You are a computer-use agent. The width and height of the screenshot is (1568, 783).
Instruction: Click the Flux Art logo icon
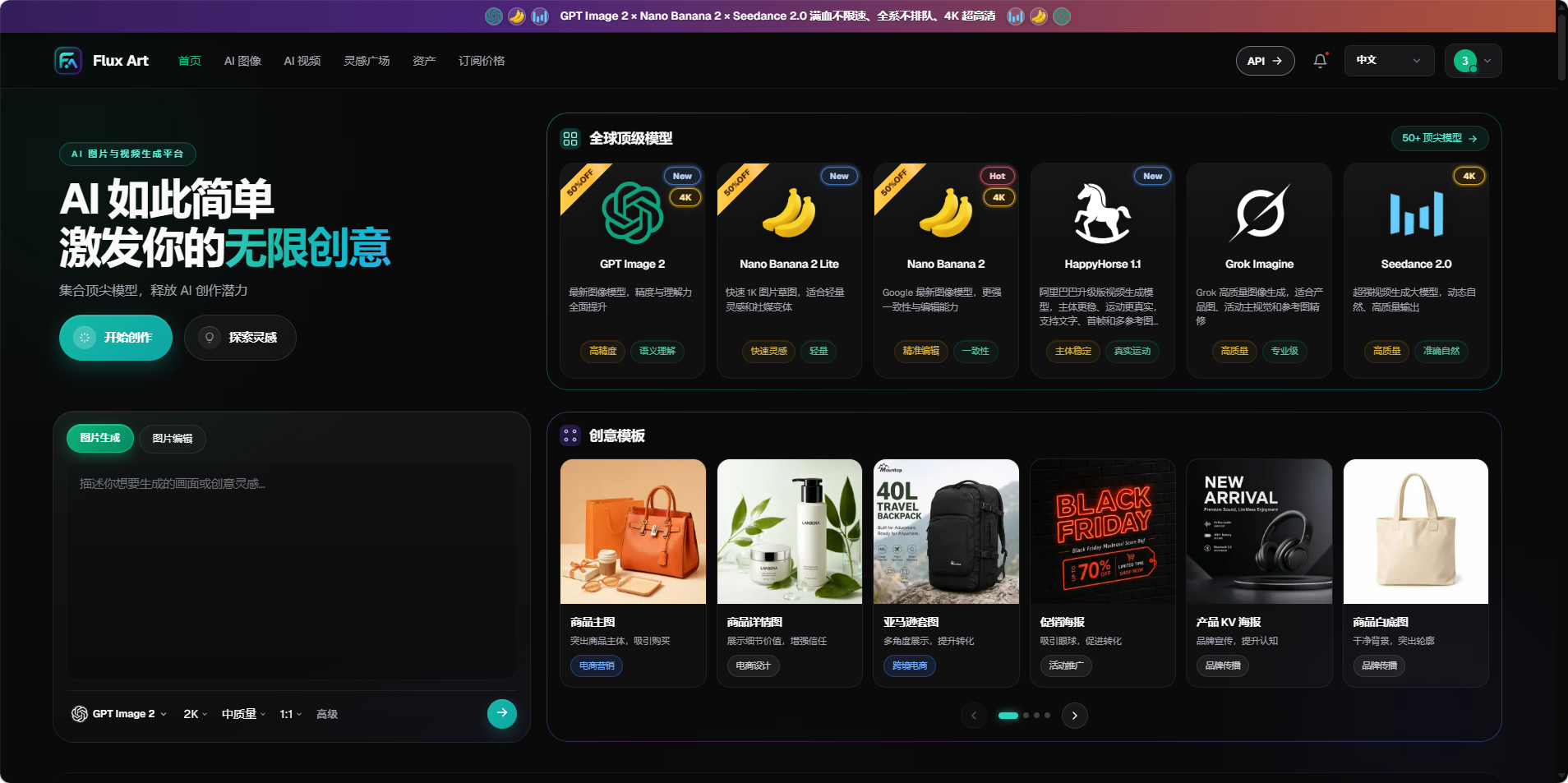68,61
